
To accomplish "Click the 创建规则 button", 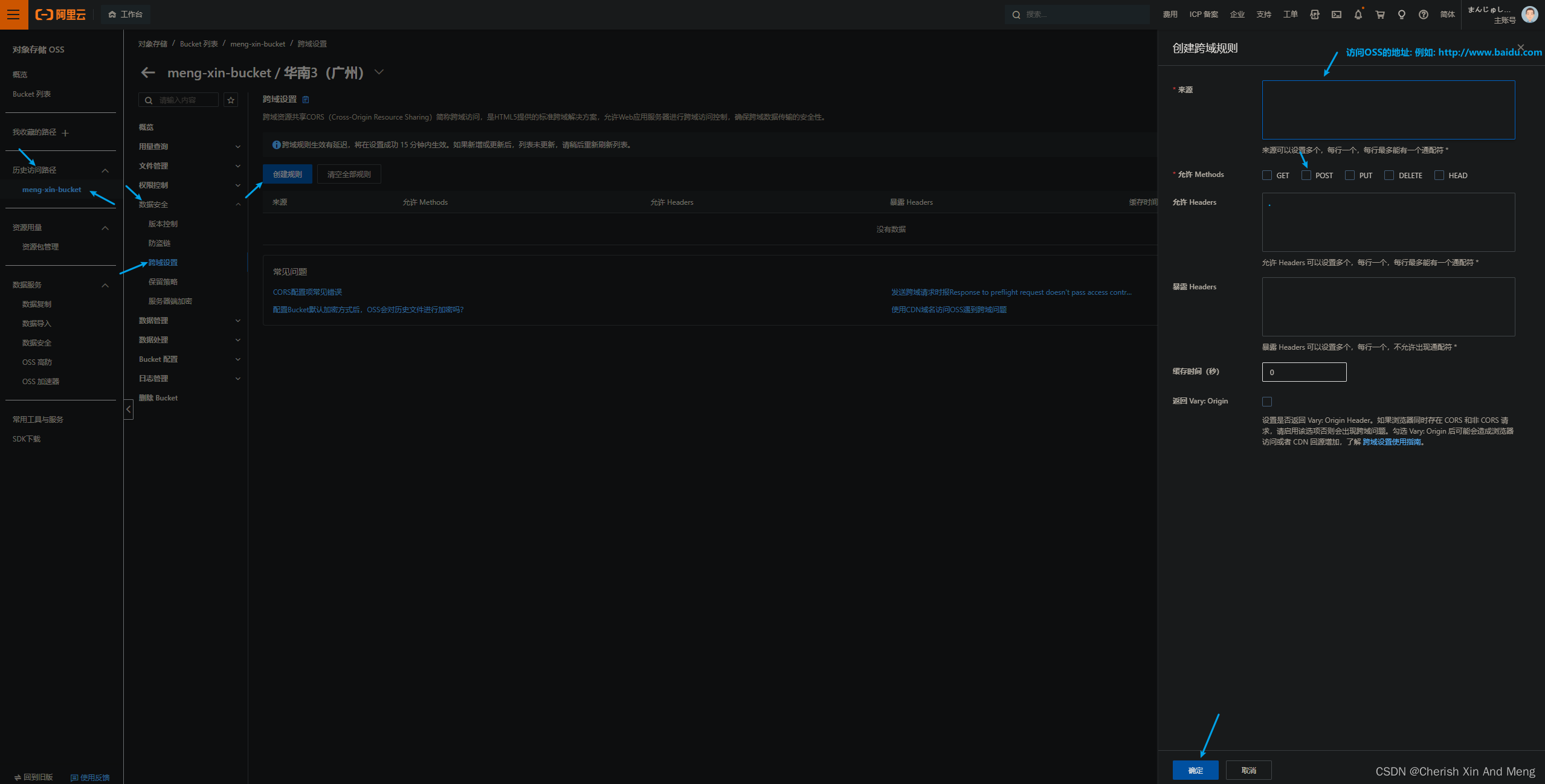I will pos(288,174).
